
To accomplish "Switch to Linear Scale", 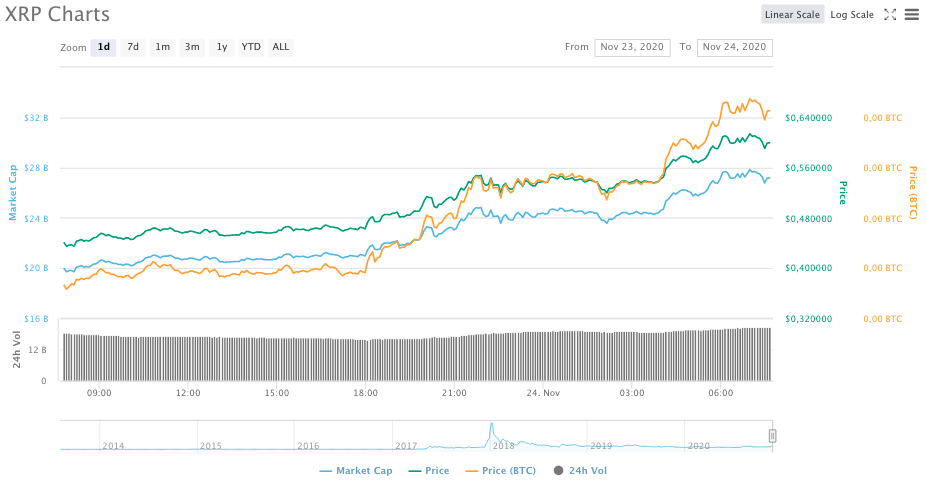I will [792, 15].
